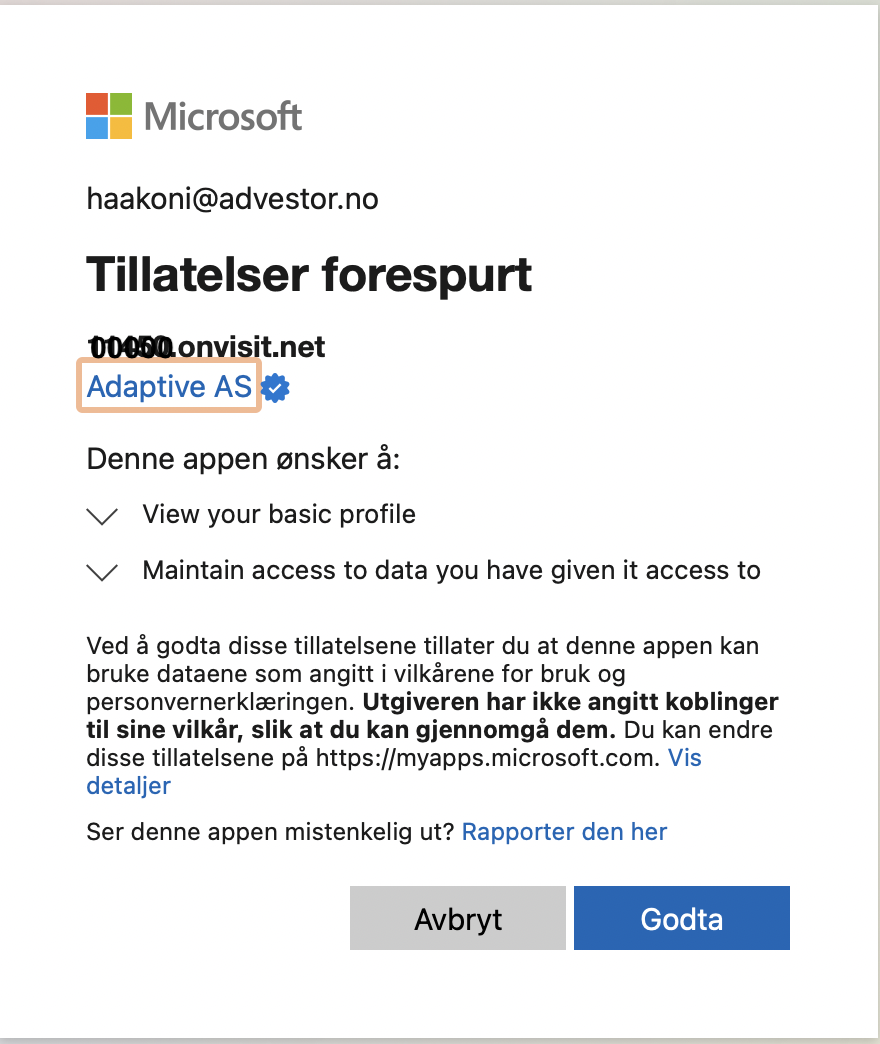
Task: Select the Maintain access to data permission text
Action: [x=451, y=571]
